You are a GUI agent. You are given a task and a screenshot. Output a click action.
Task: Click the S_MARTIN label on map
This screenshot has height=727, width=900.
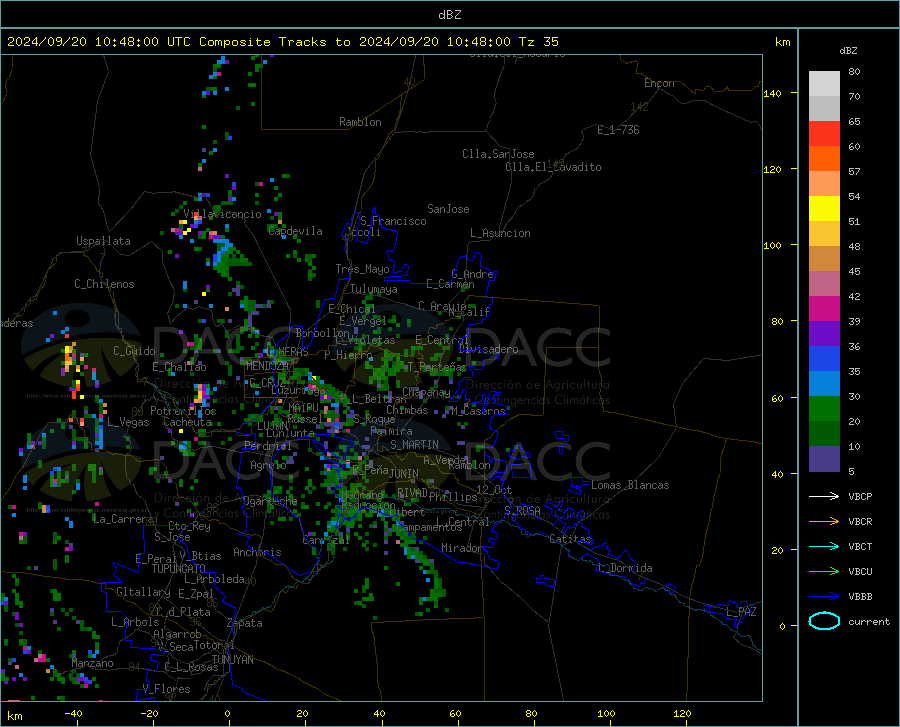[x=414, y=445]
